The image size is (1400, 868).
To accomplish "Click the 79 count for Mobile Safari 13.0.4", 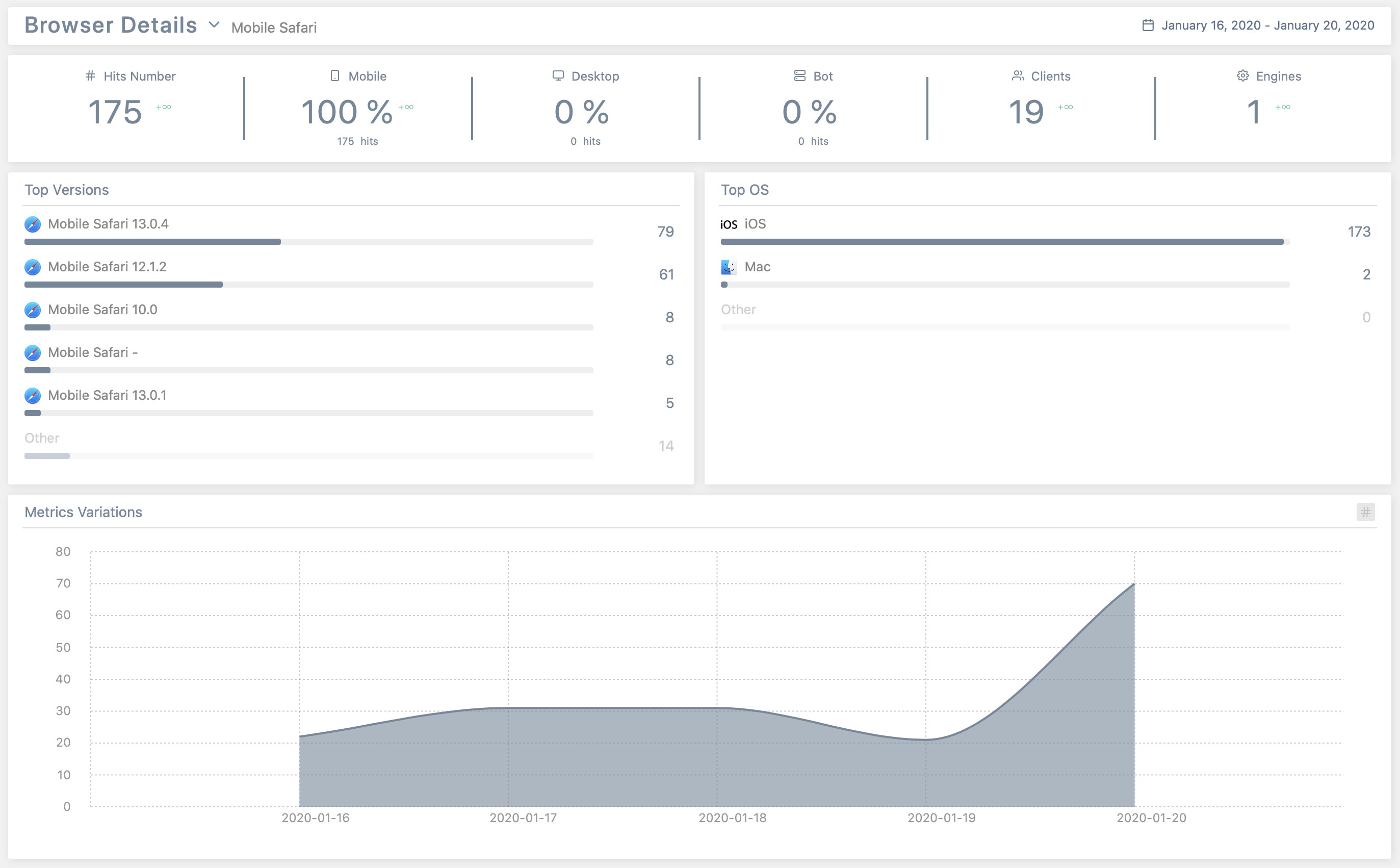I will [x=665, y=232].
